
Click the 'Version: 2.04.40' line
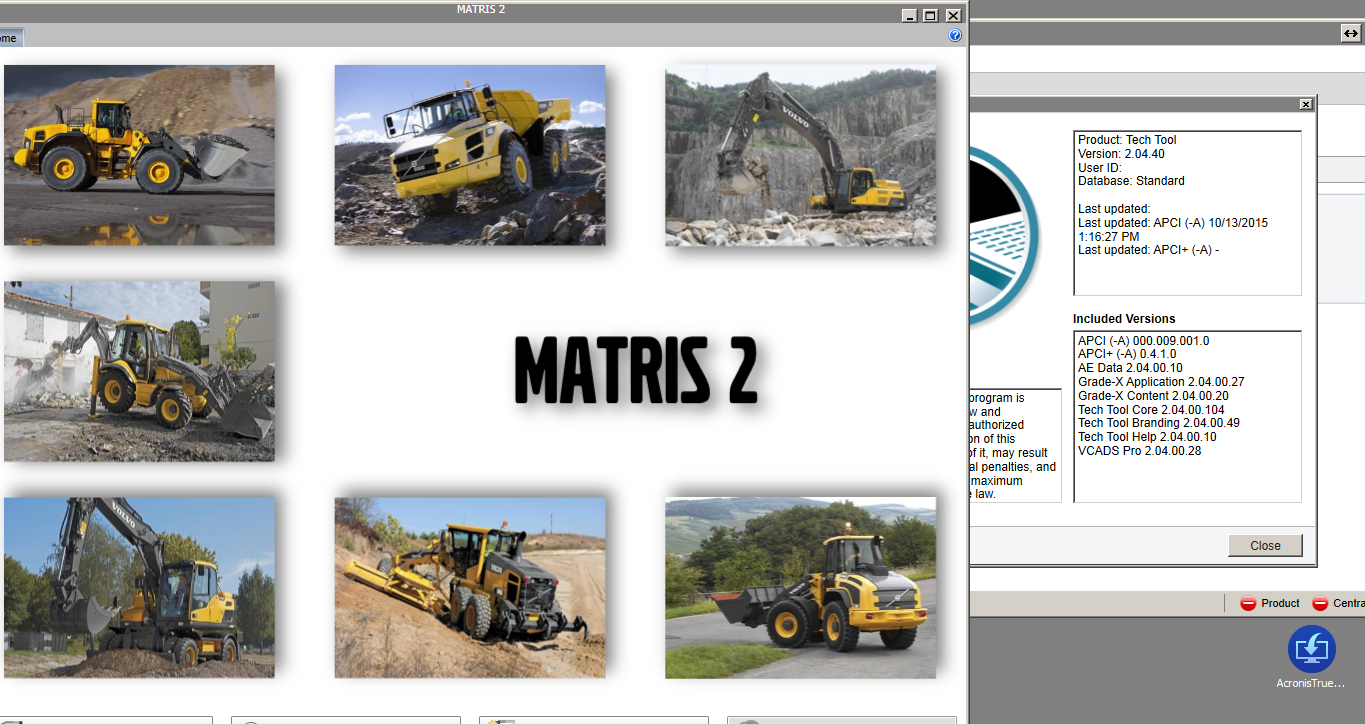(x=1121, y=154)
